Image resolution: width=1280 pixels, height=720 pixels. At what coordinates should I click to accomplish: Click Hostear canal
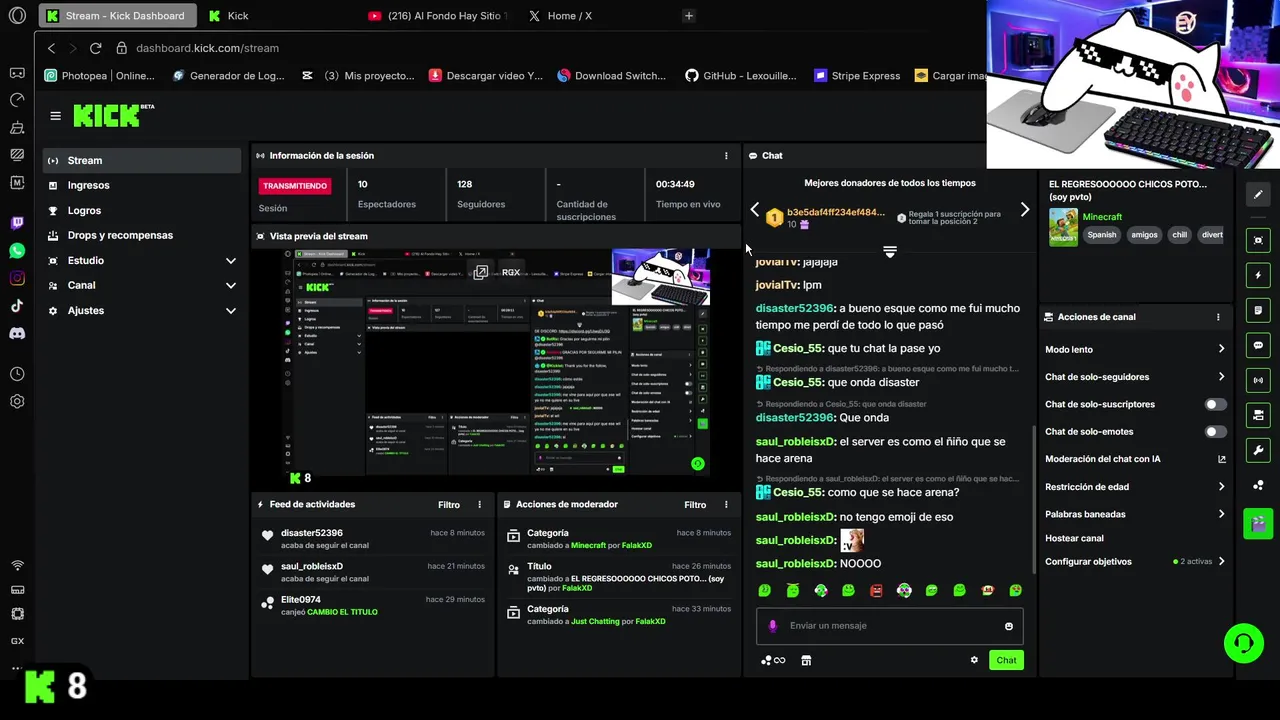(1074, 538)
